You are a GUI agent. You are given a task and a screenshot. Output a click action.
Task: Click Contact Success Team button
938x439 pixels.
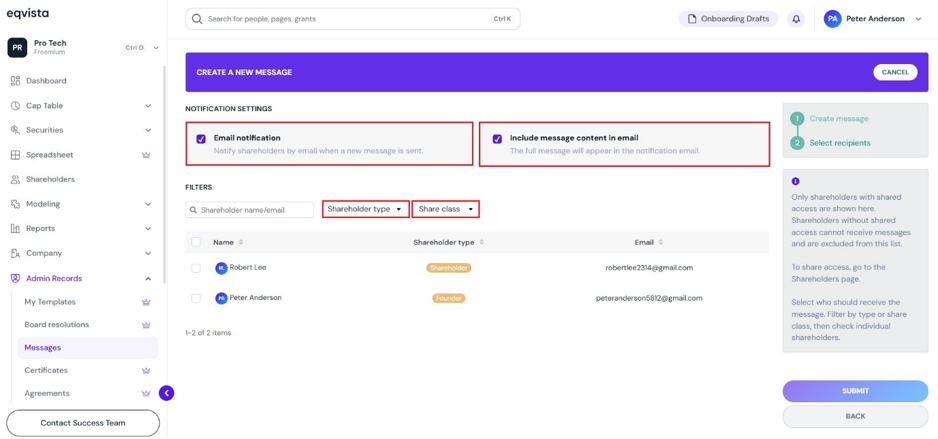(83, 423)
